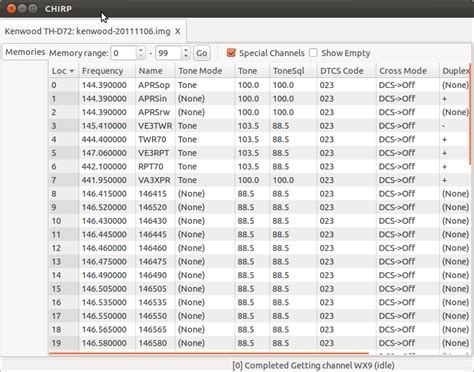Click the Go button
Image resolution: width=474 pixels, height=372 pixels.
[x=202, y=53]
